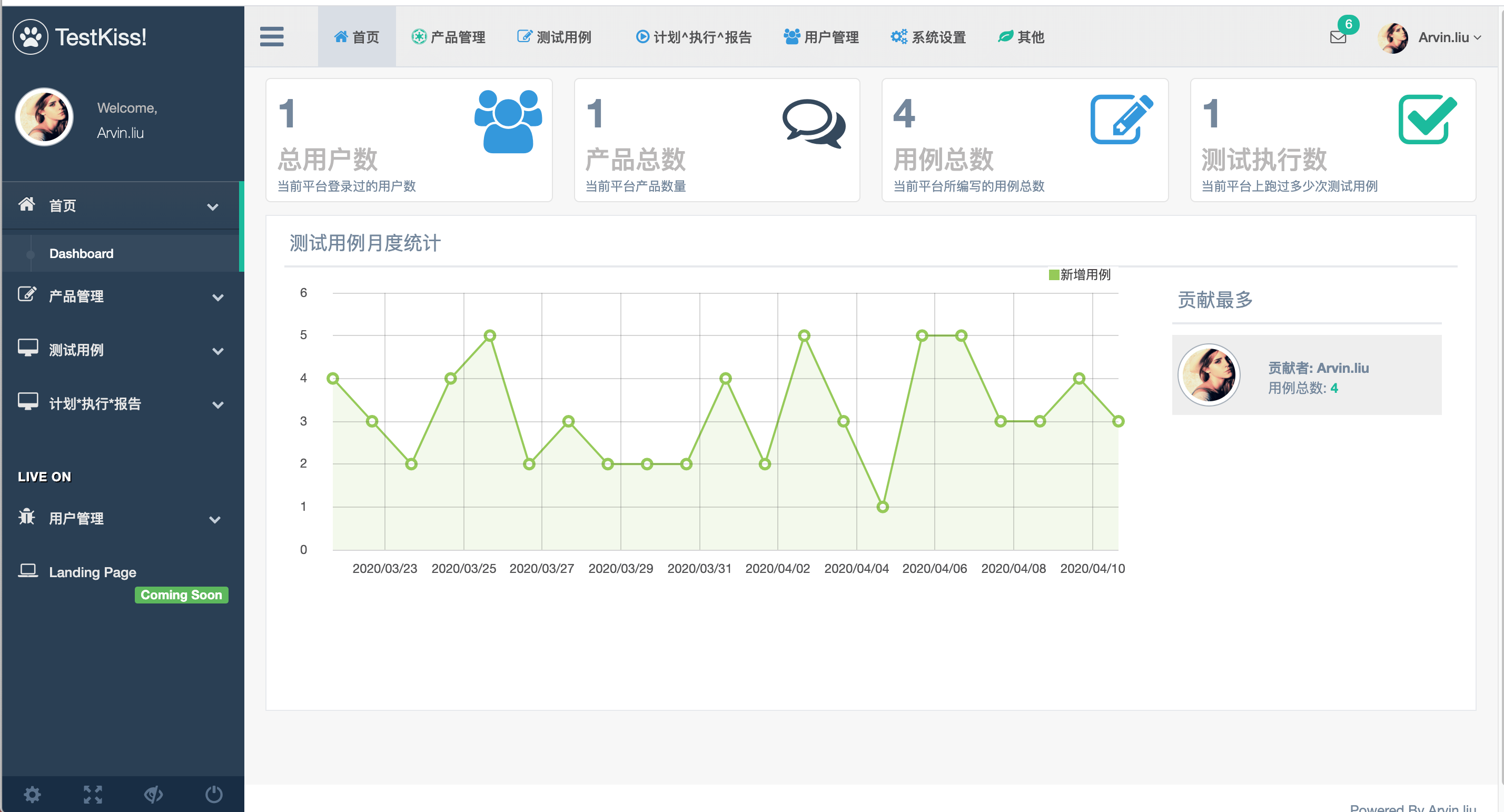
Task: Click the top bar user avatar thumbnail
Action: click(x=1393, y=38)
